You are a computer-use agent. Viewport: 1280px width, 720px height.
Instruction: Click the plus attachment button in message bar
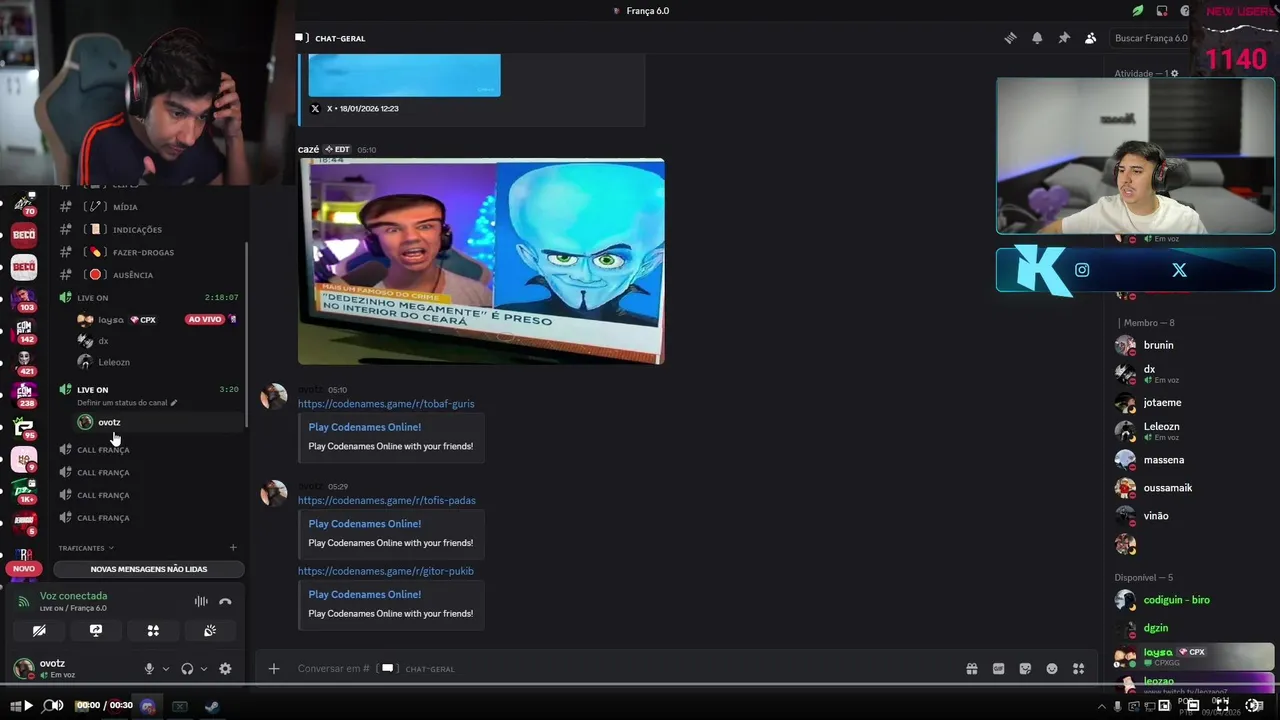[x=274, y=669]
